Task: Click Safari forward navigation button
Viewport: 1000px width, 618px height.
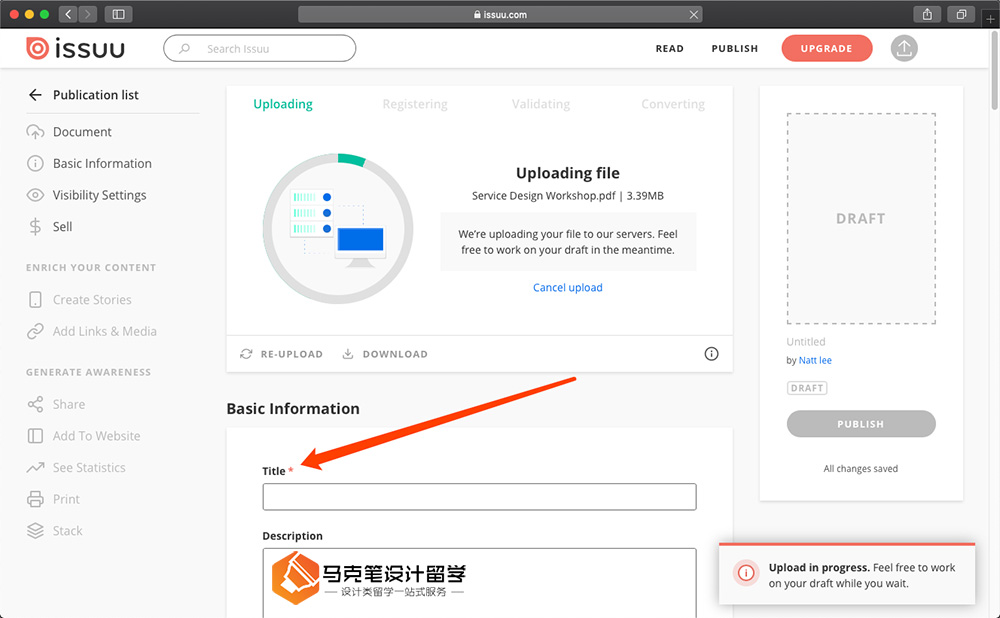Action: [88, 14]
